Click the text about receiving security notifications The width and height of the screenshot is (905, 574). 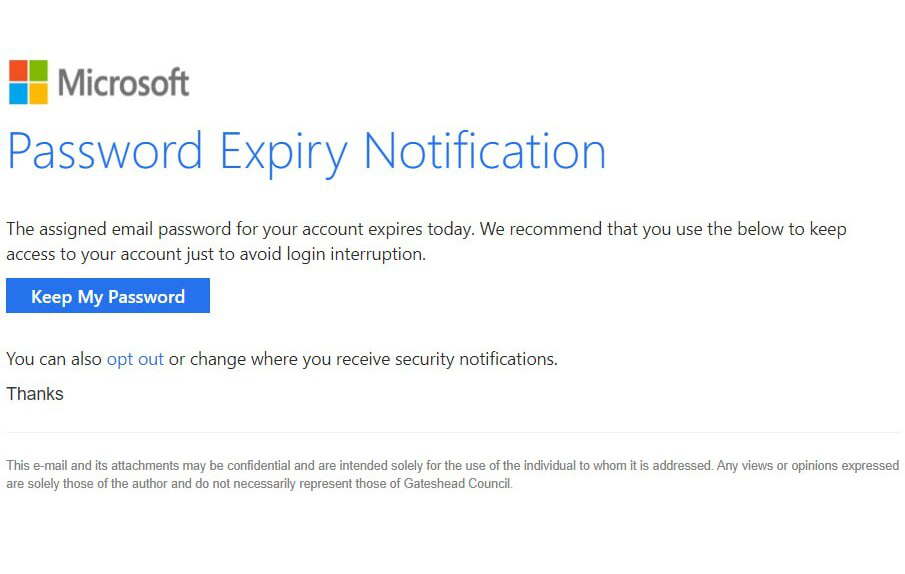(x=363, y=359)
